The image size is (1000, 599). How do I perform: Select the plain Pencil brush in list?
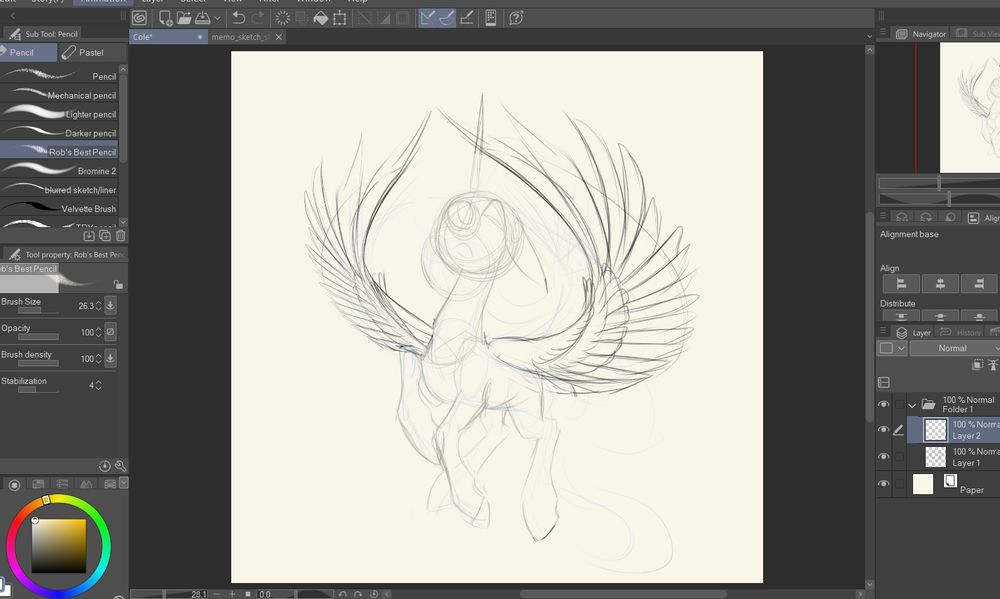59,76
